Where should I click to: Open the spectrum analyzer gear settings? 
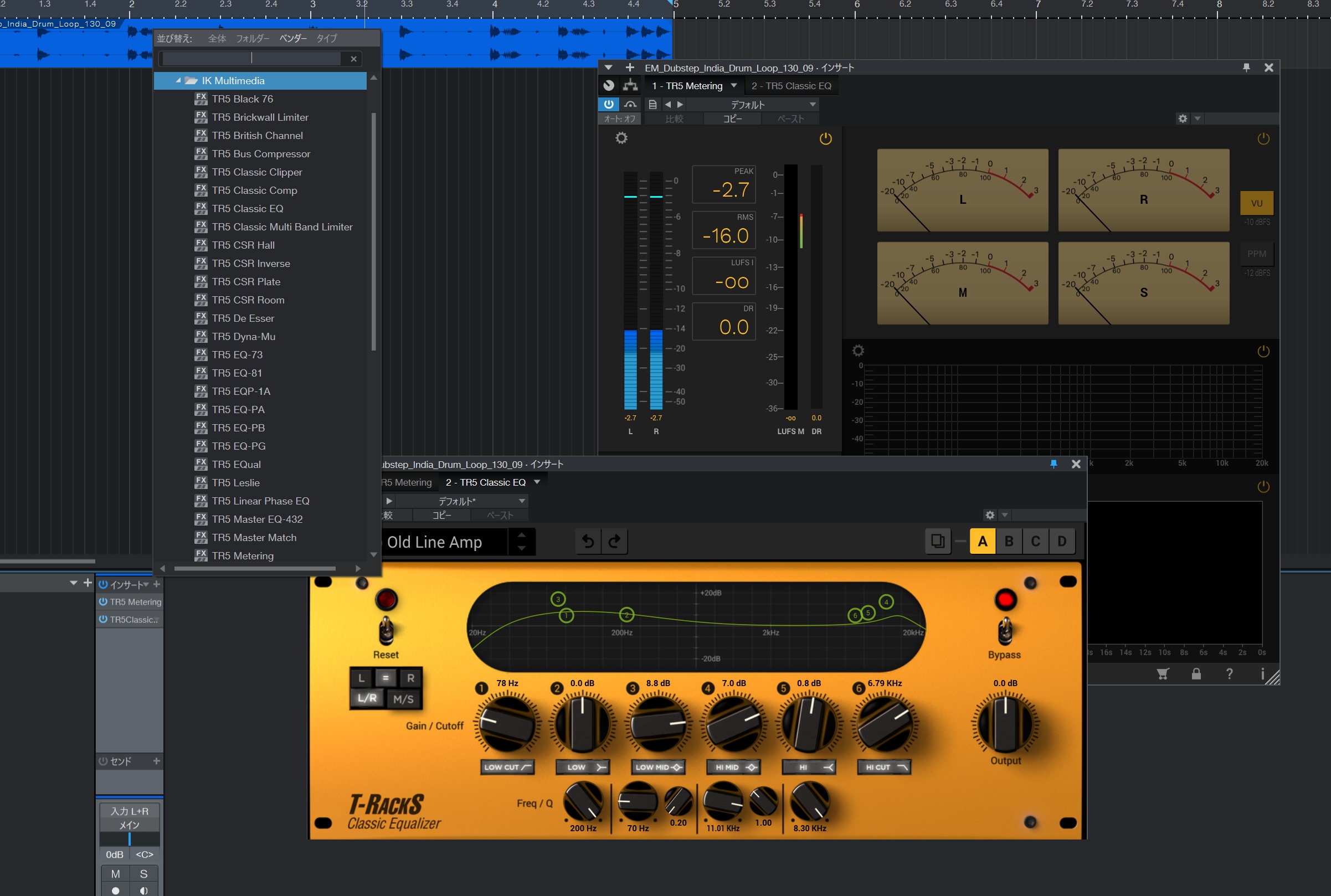point(858,351)
